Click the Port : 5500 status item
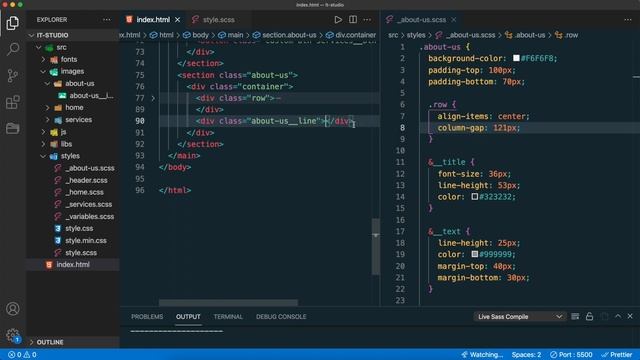Screen dimensions: 640x360 pyautogui.click(x=571, y=355)
